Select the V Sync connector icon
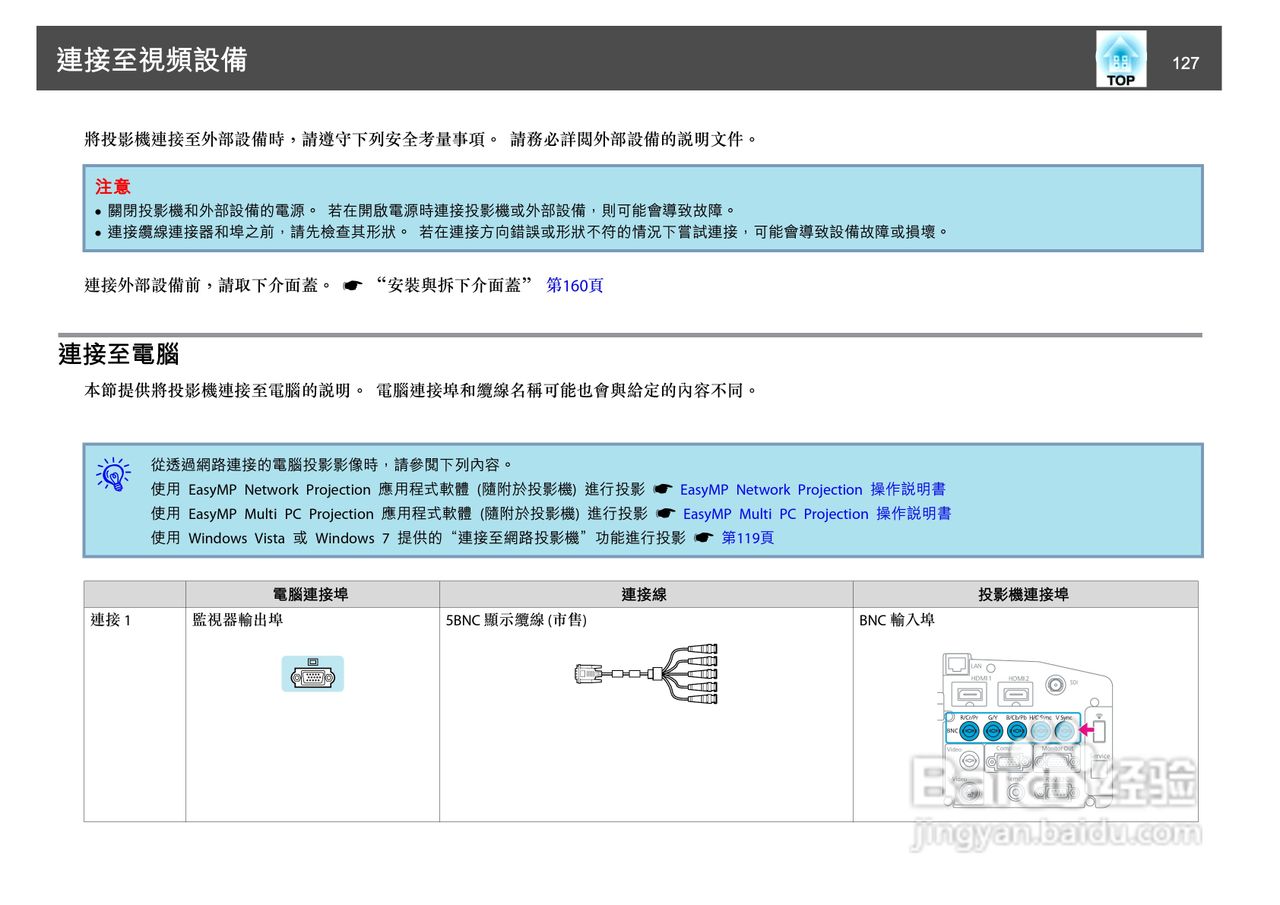Viewport: 1280px width, 905px height. pos(1065,730)
